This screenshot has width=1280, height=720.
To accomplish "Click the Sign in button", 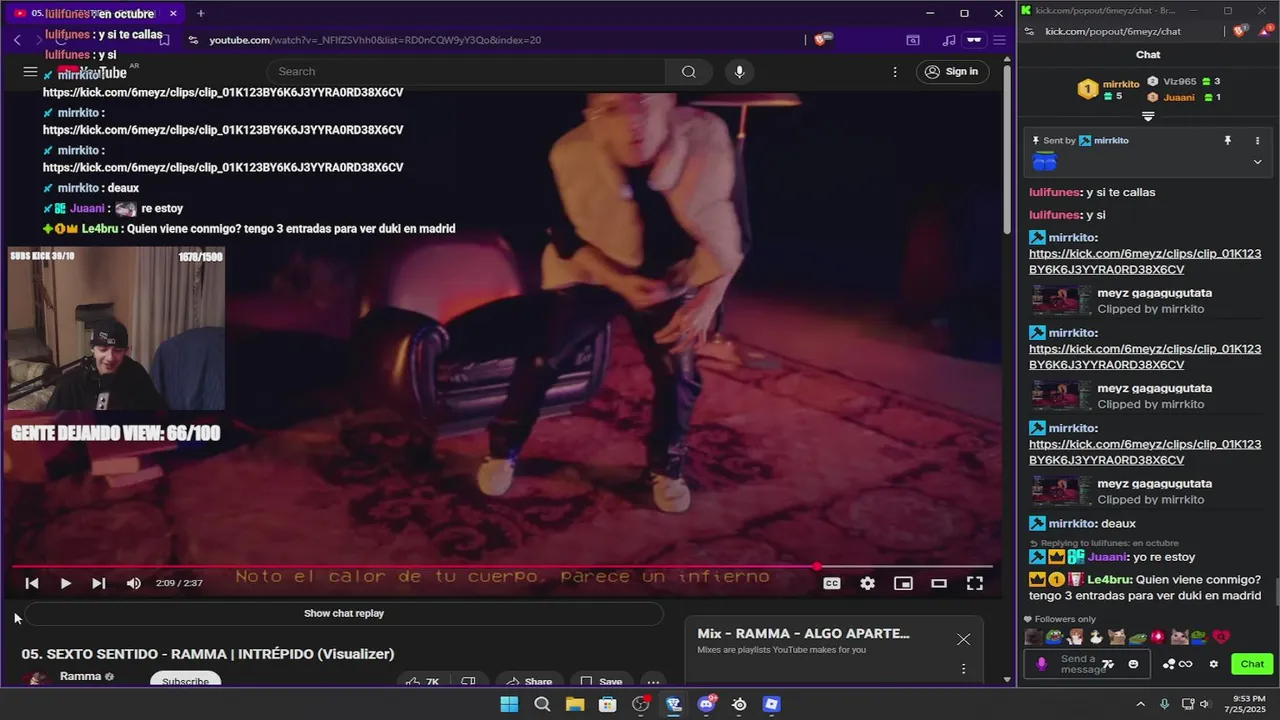I will pos(952,72).
